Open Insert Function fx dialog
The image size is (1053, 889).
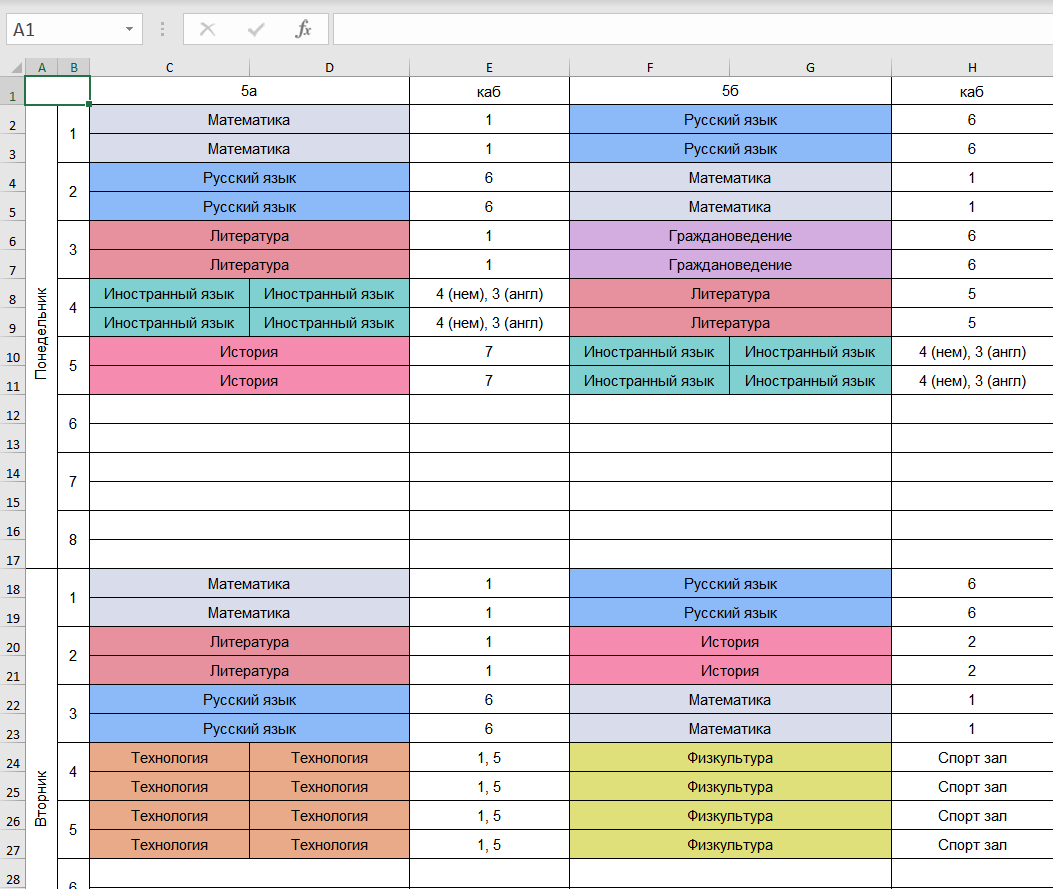304,30
